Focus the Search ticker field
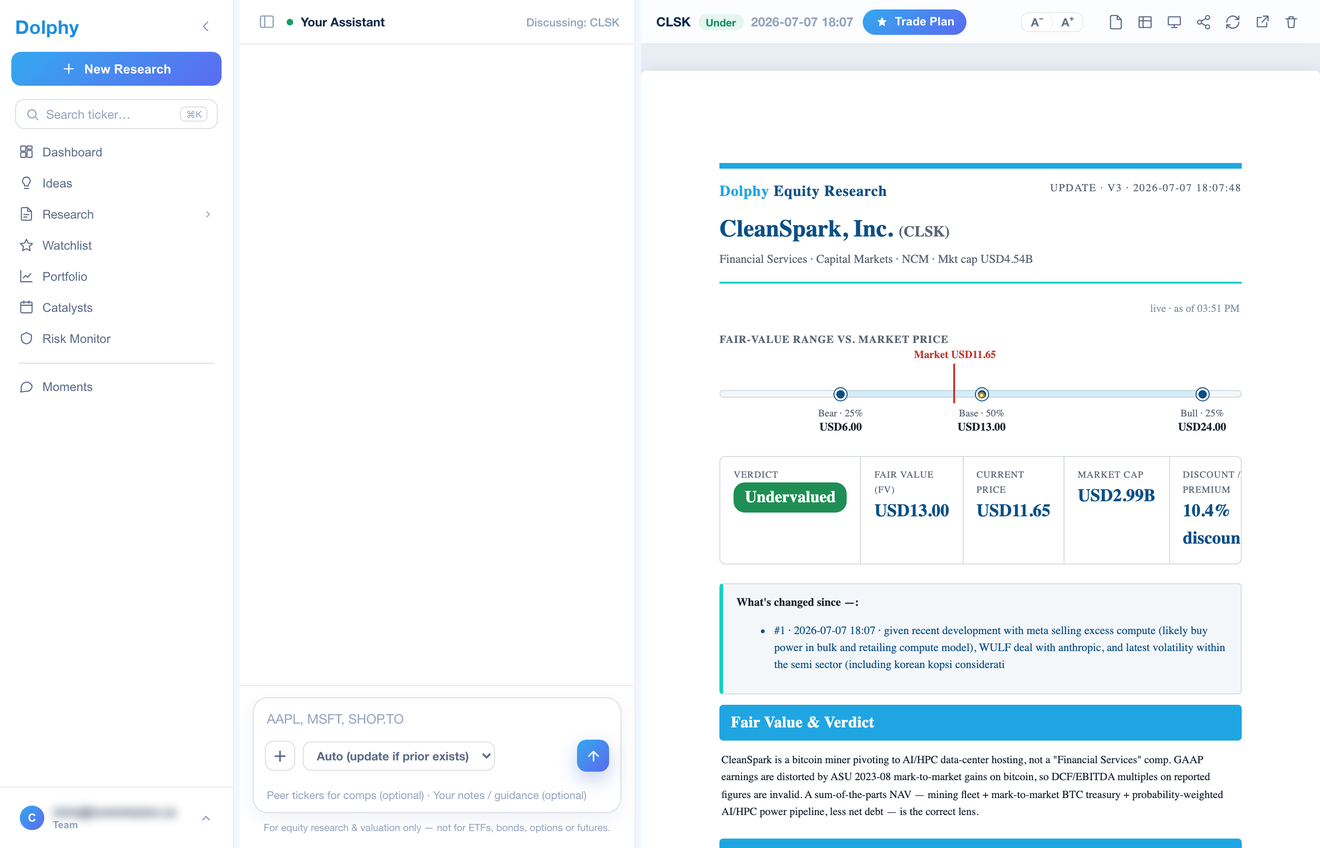This screenshot has height=848, width=1320. (116, 114)
